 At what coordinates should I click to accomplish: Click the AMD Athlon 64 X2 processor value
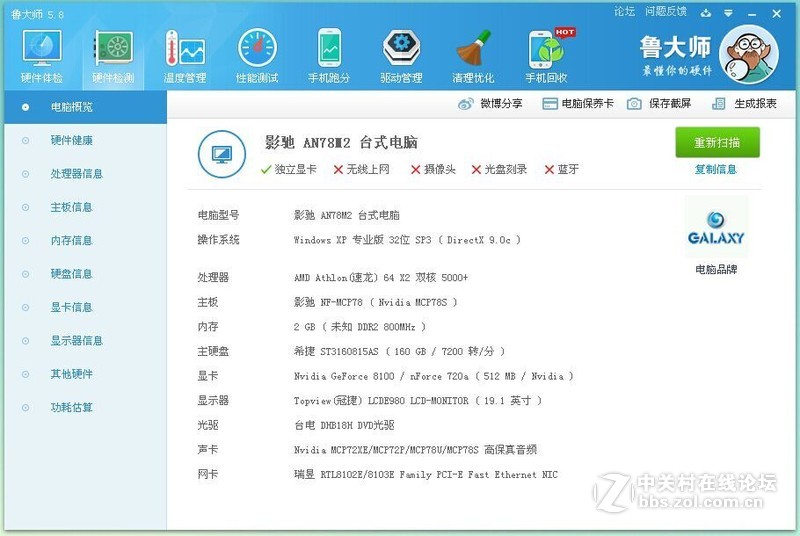pos(381,277)
